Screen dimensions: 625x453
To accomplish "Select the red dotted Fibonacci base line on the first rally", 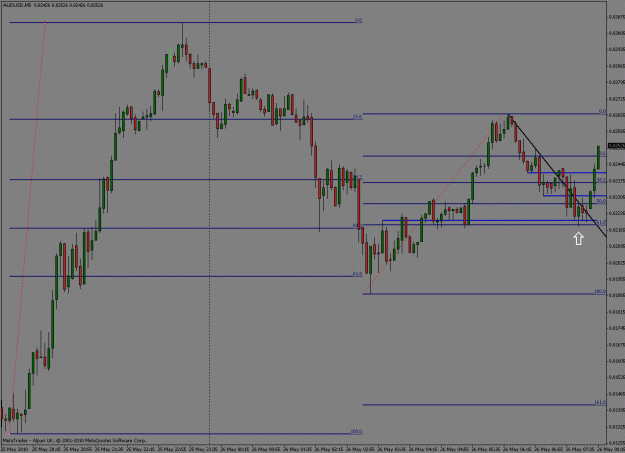I will click(x=27, y=228).
